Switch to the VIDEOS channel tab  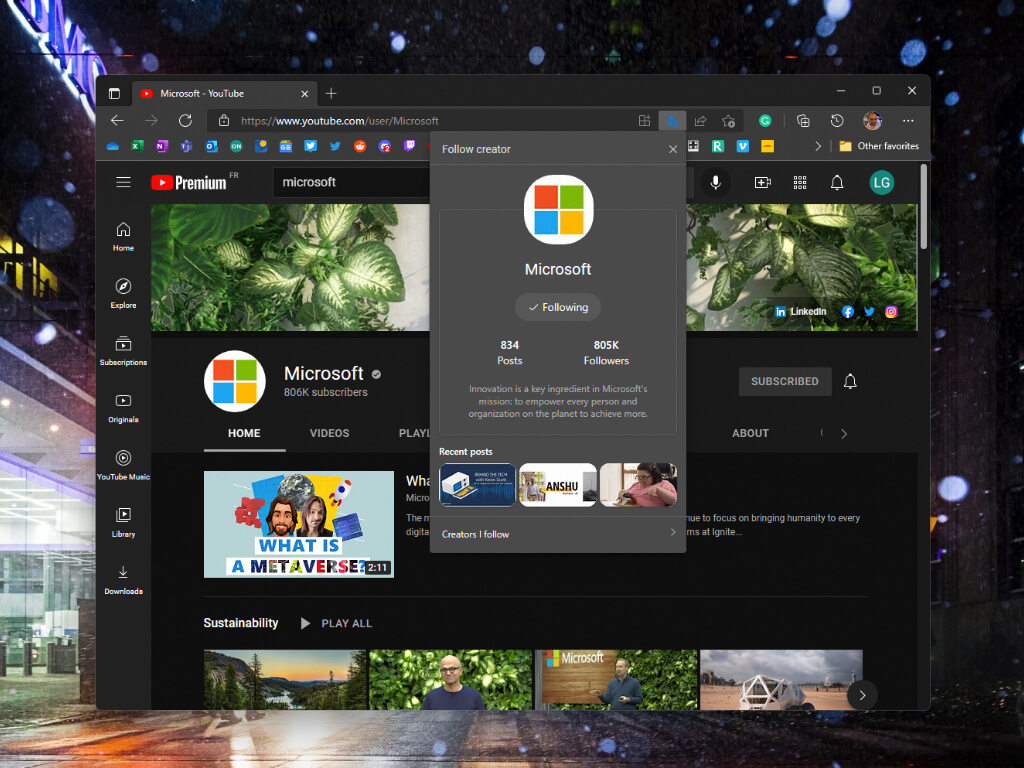pos(329,433)
